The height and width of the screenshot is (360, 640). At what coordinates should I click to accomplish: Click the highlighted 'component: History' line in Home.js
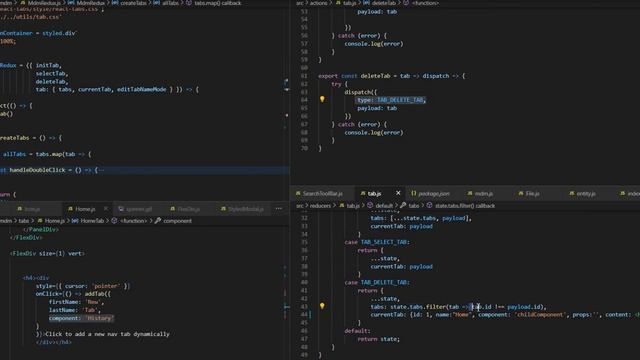(81, 318)
